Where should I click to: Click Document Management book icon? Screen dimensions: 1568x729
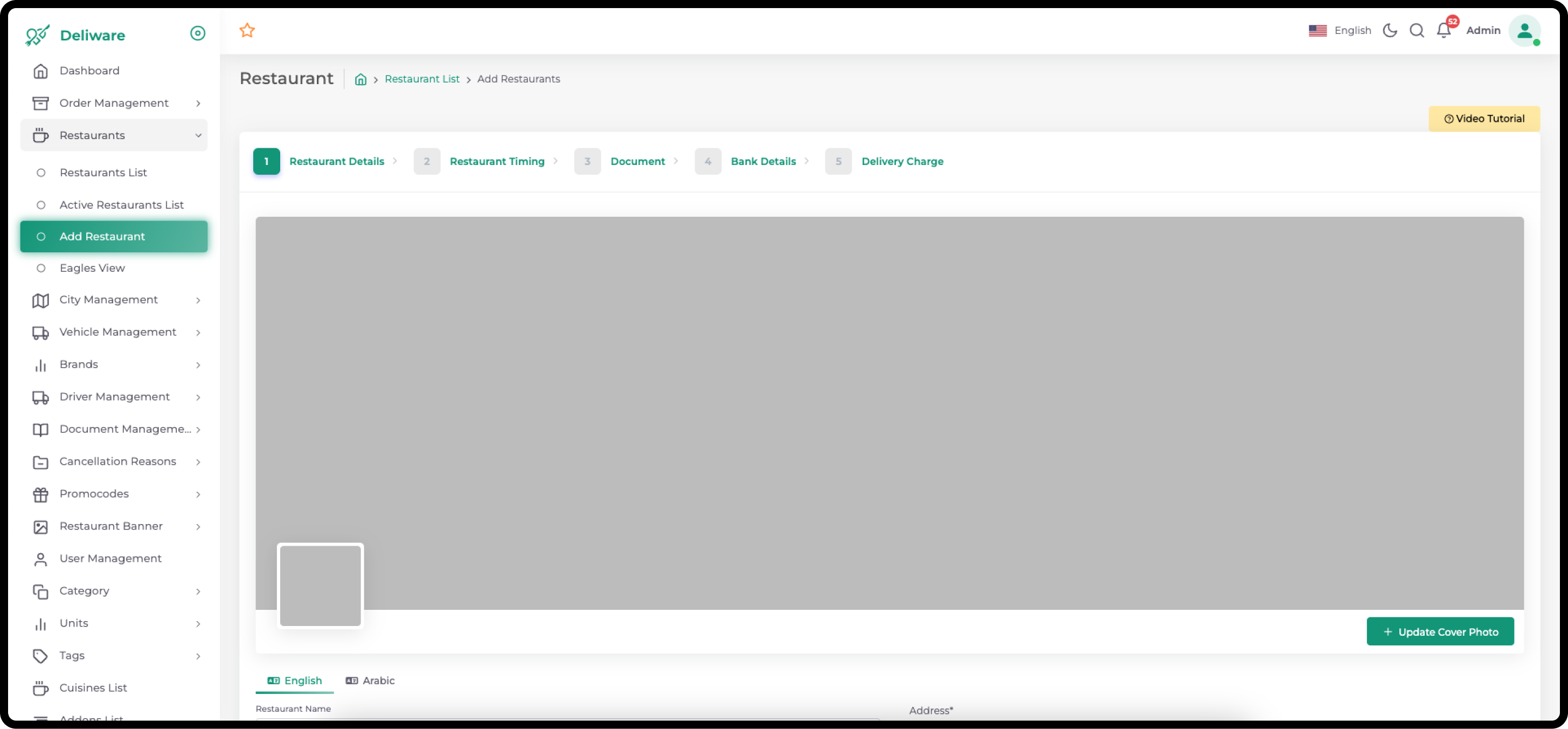pos(40,429)
